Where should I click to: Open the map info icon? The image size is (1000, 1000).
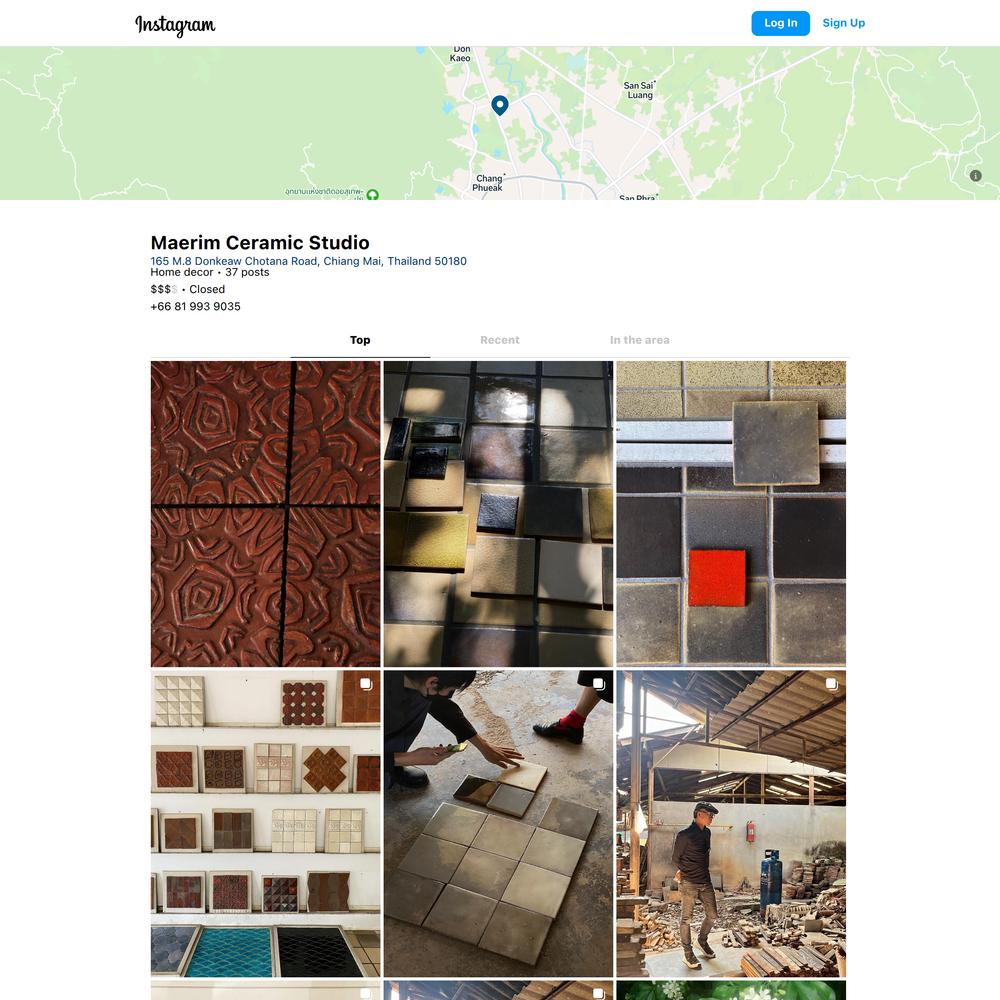[976, 175]
